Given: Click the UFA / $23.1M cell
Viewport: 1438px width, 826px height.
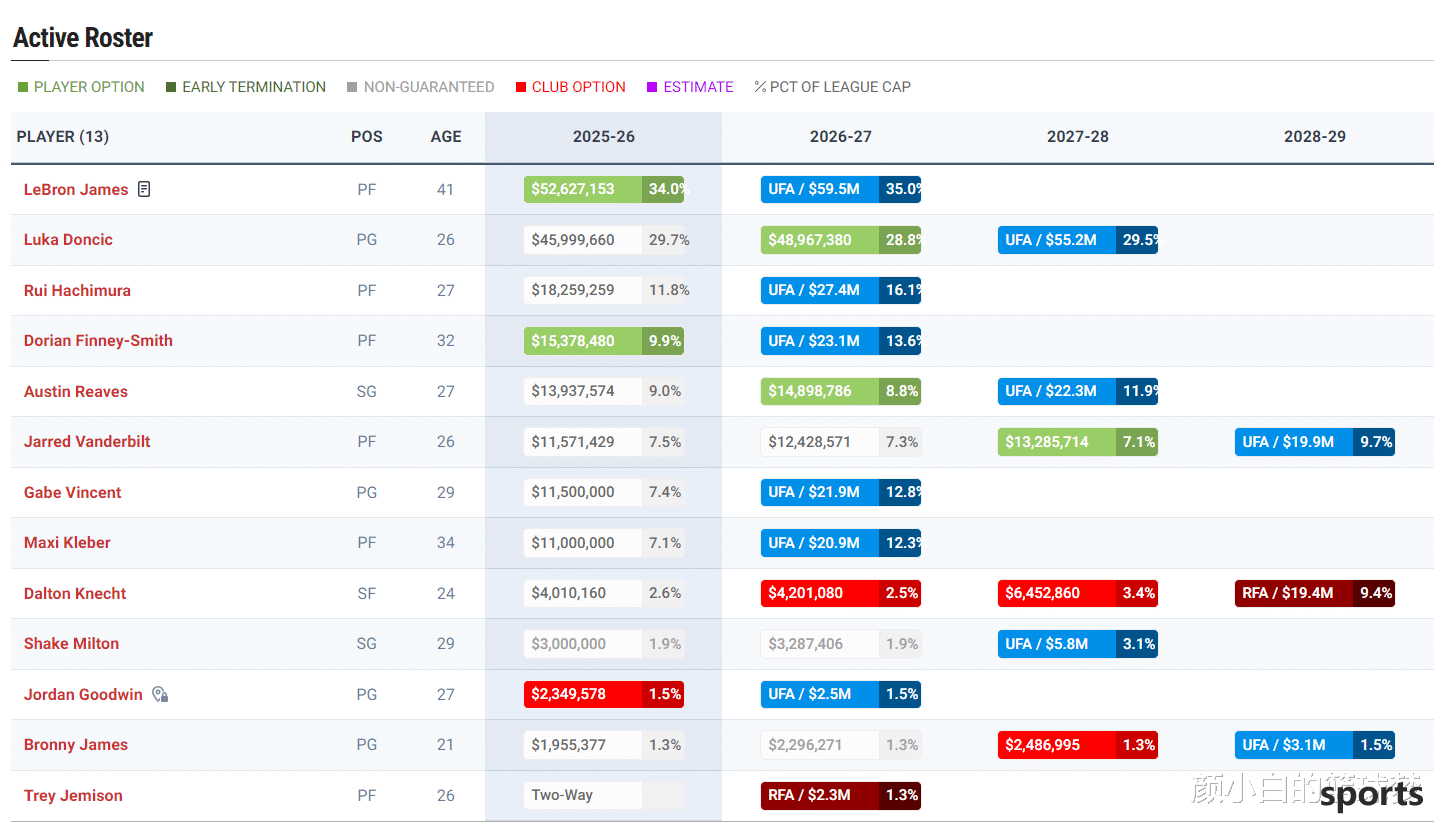Looking at the screenshot, I should [841, 341].
